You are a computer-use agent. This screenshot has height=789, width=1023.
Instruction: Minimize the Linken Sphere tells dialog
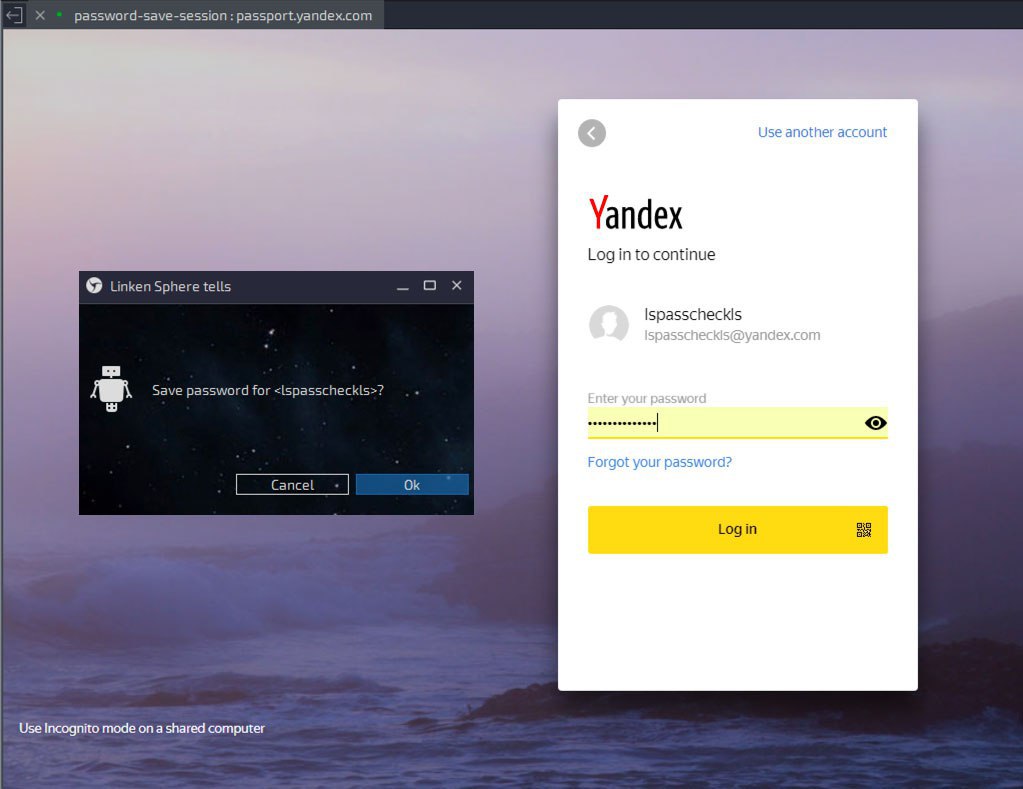tap(403, 286)
